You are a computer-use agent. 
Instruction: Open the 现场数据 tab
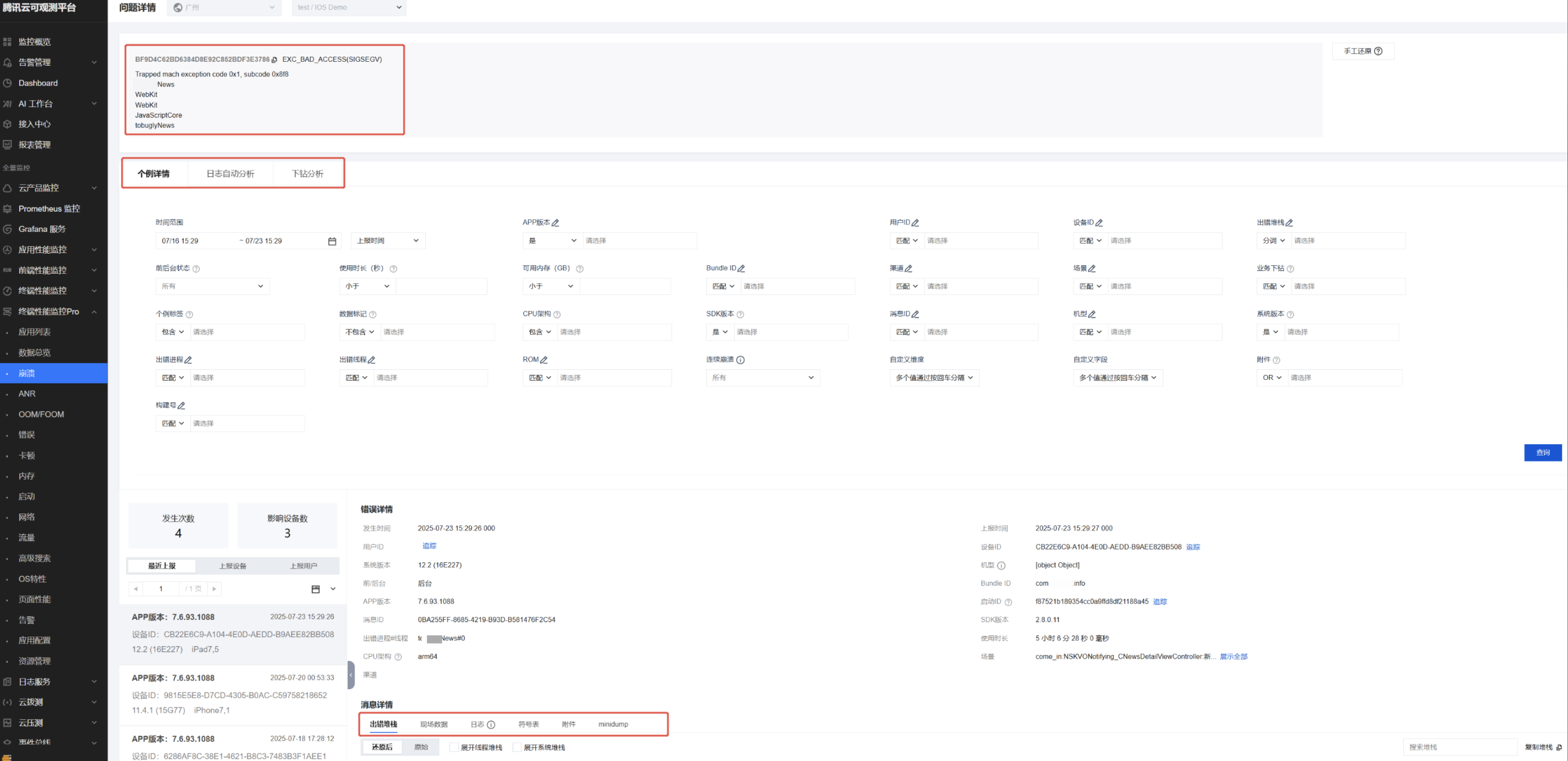click(x=433, y=725)
